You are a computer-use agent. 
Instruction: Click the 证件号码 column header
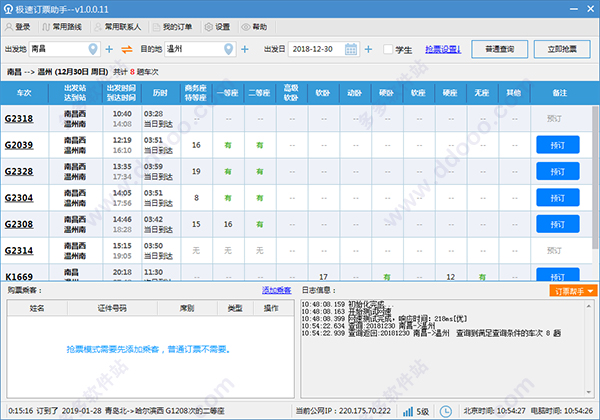coord(112,308)
